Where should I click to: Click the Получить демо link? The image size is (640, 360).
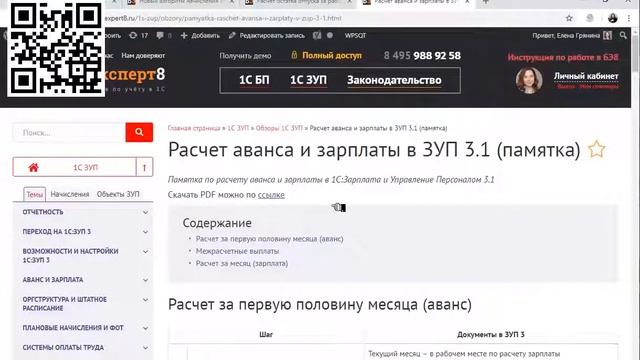point(245,56)
